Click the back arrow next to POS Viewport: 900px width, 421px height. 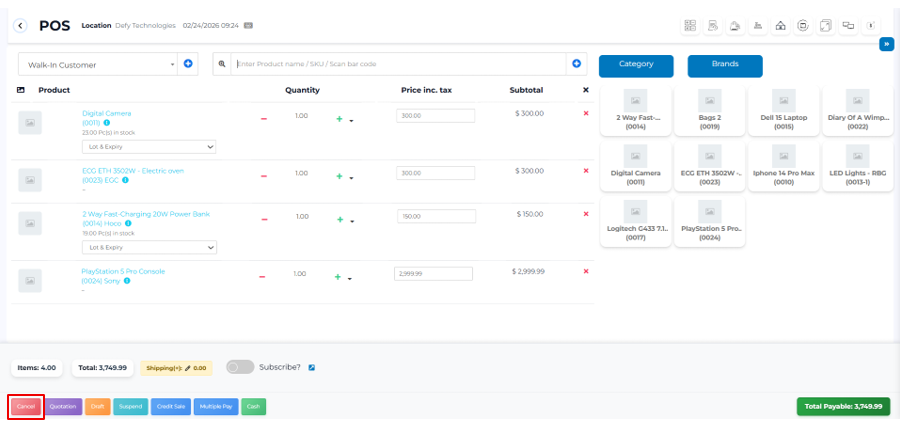(21, 25)
